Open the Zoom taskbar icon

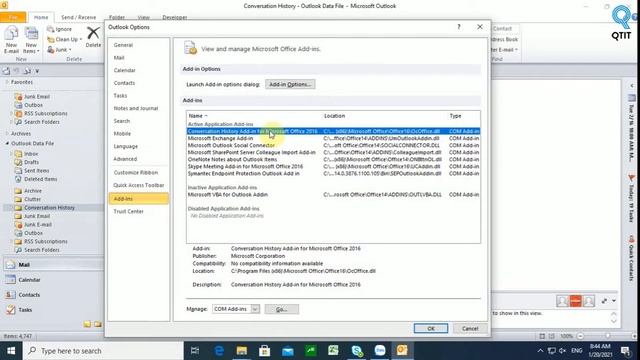(380, 351)
